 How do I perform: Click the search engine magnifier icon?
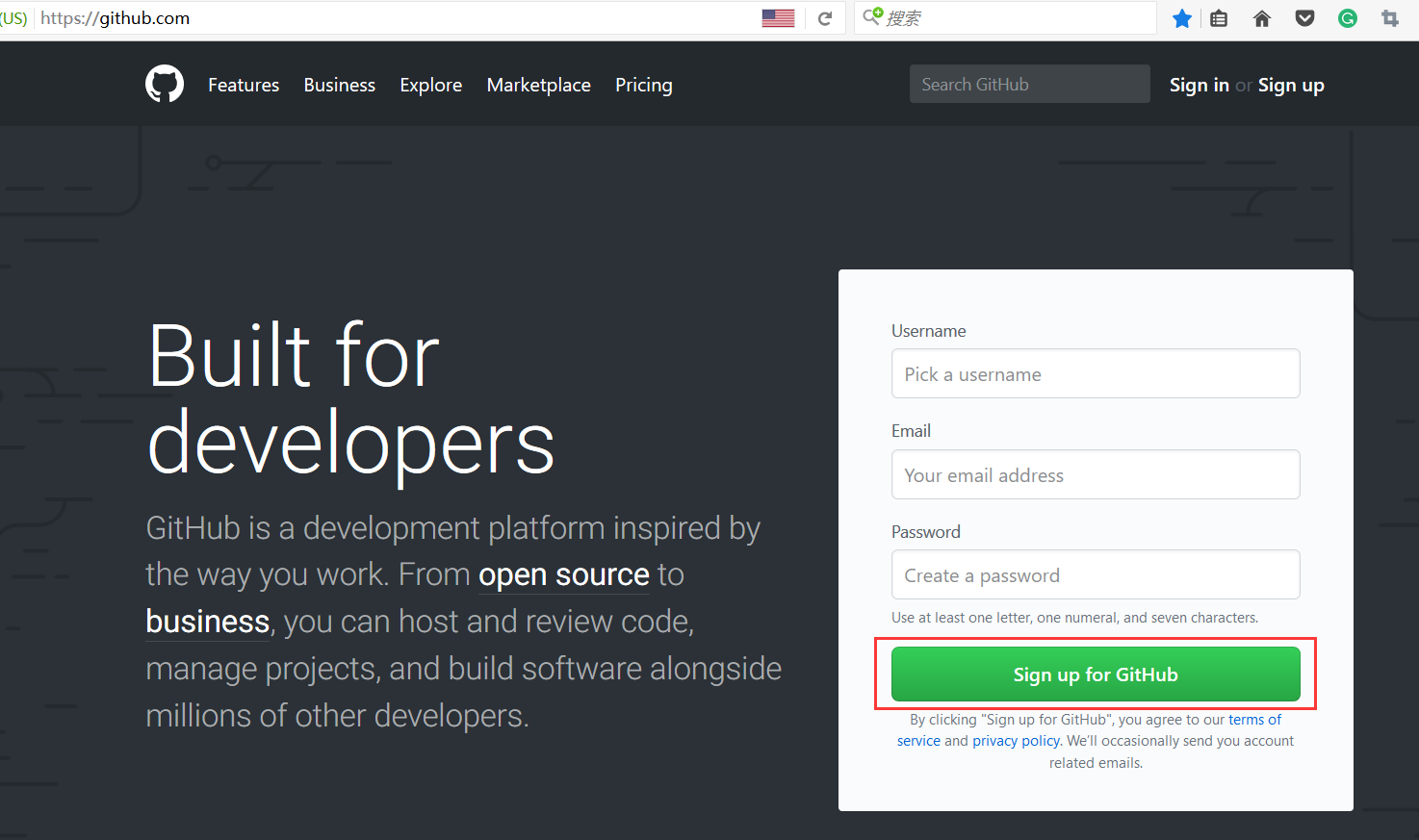872,16
